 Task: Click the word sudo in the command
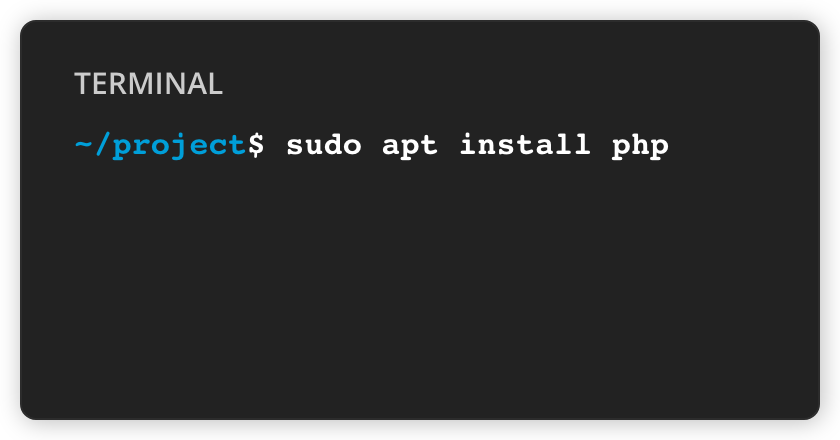(x=324, y=145)
